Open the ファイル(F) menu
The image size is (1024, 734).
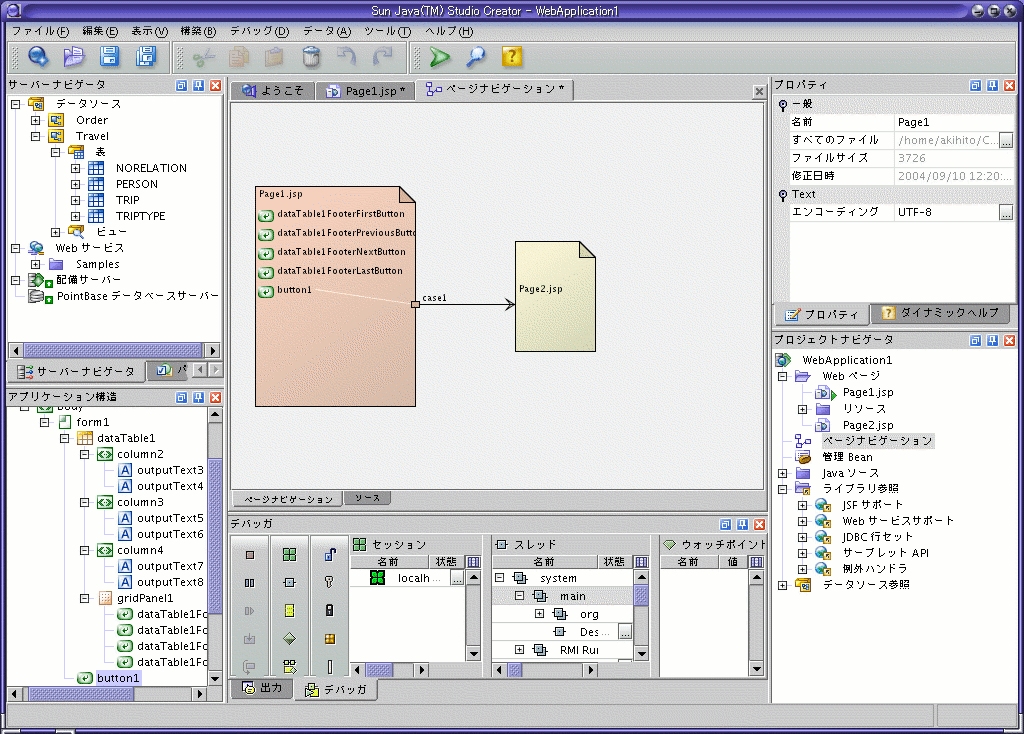click(x=40, y=31)
